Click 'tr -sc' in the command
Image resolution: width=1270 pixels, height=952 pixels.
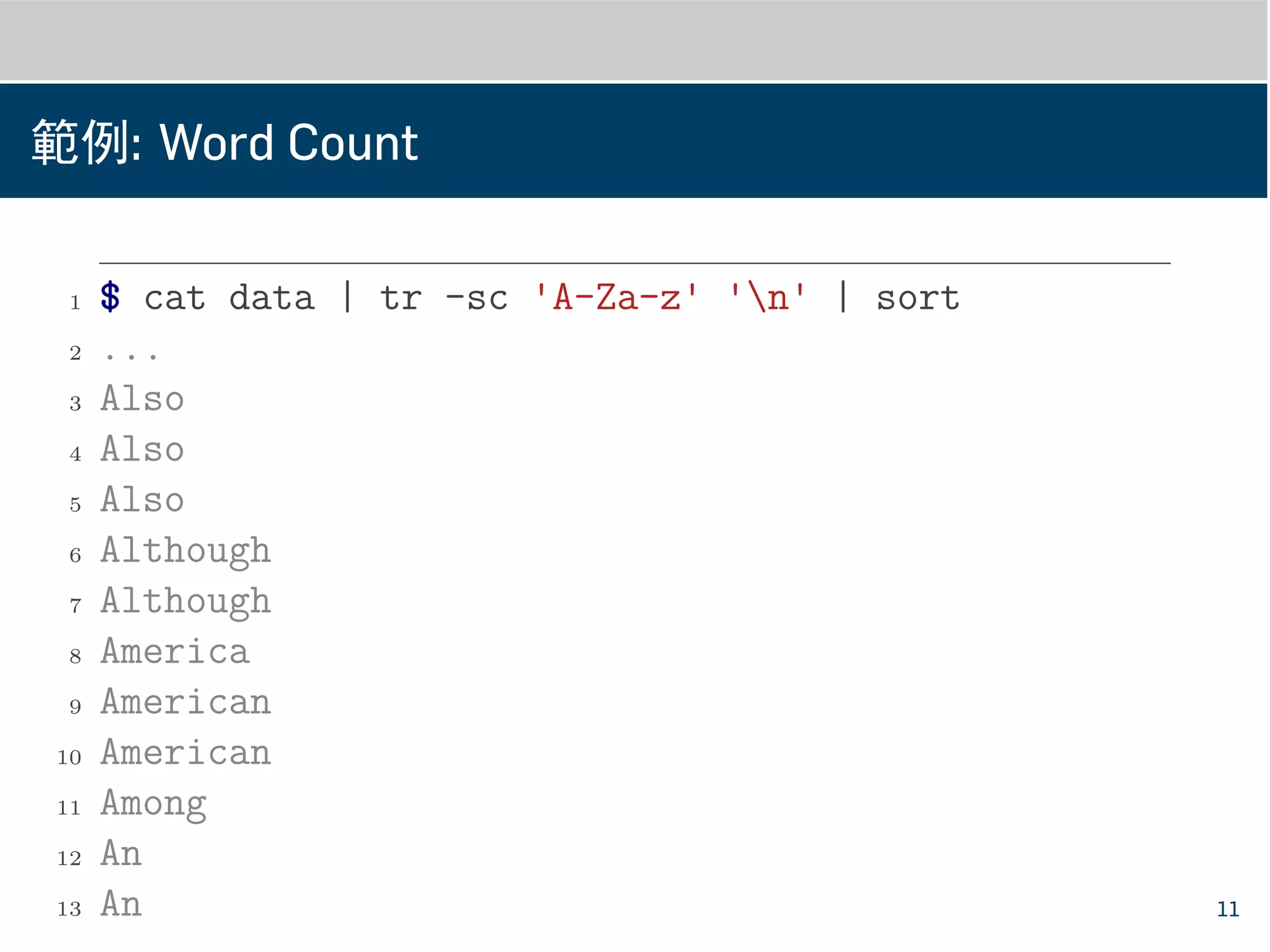click(x=444, y=298)
